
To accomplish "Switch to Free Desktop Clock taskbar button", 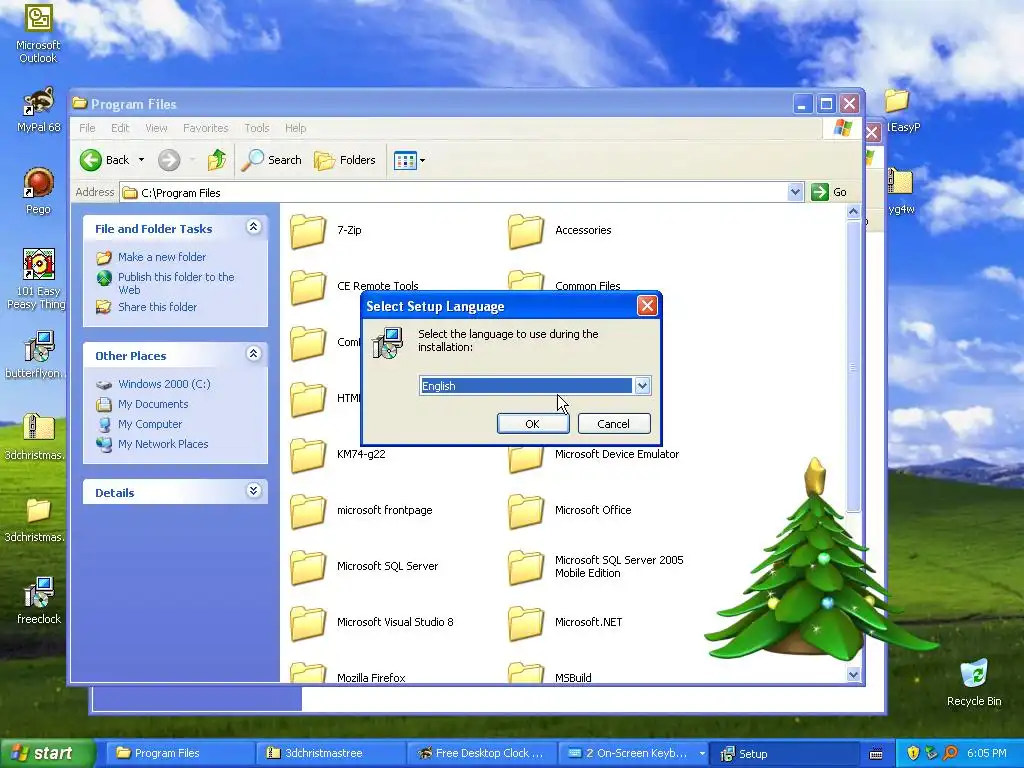I will (482, 754).
